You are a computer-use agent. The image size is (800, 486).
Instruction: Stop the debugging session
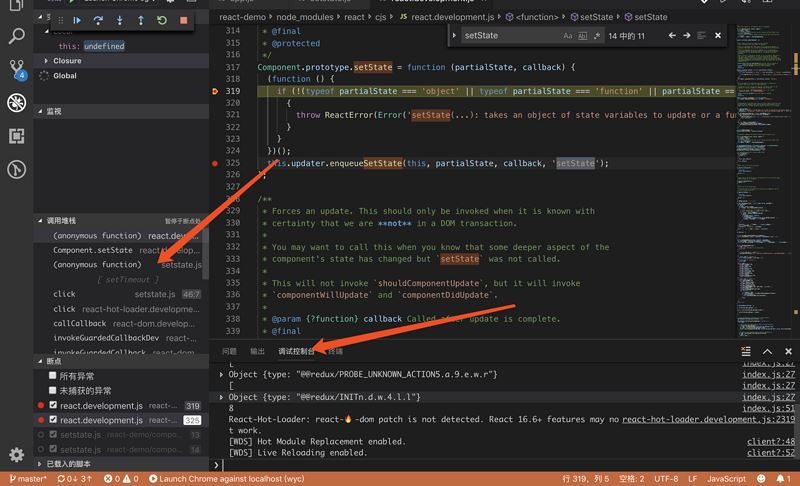point(182,20)
